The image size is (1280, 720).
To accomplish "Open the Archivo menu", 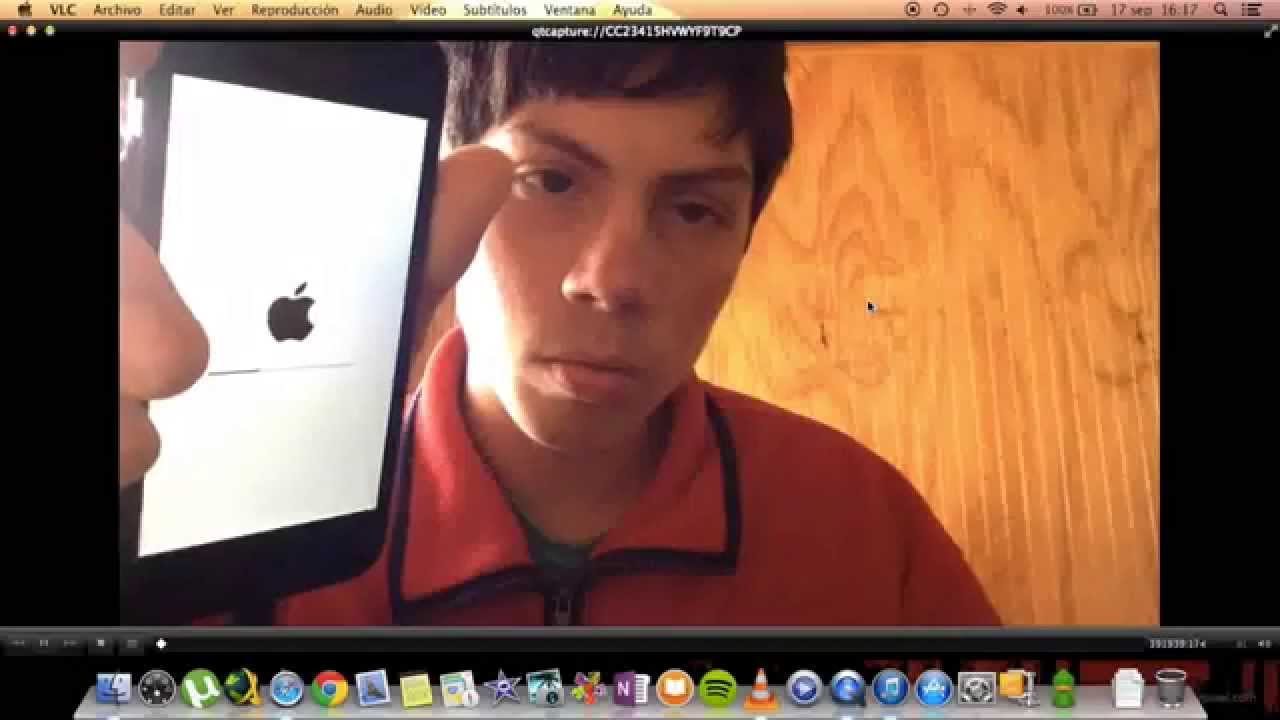I will (x=116, y=10).
